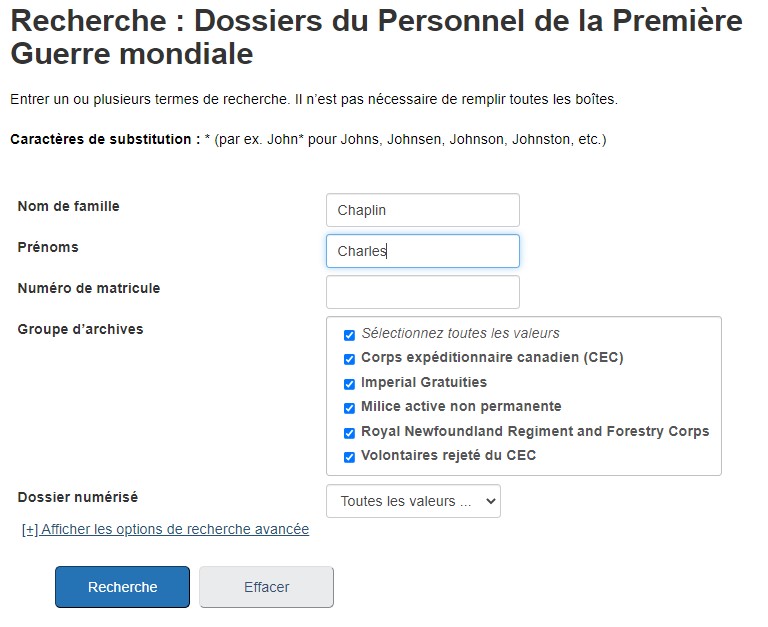Click the empty Numéro de matricule field

(422, 292)
